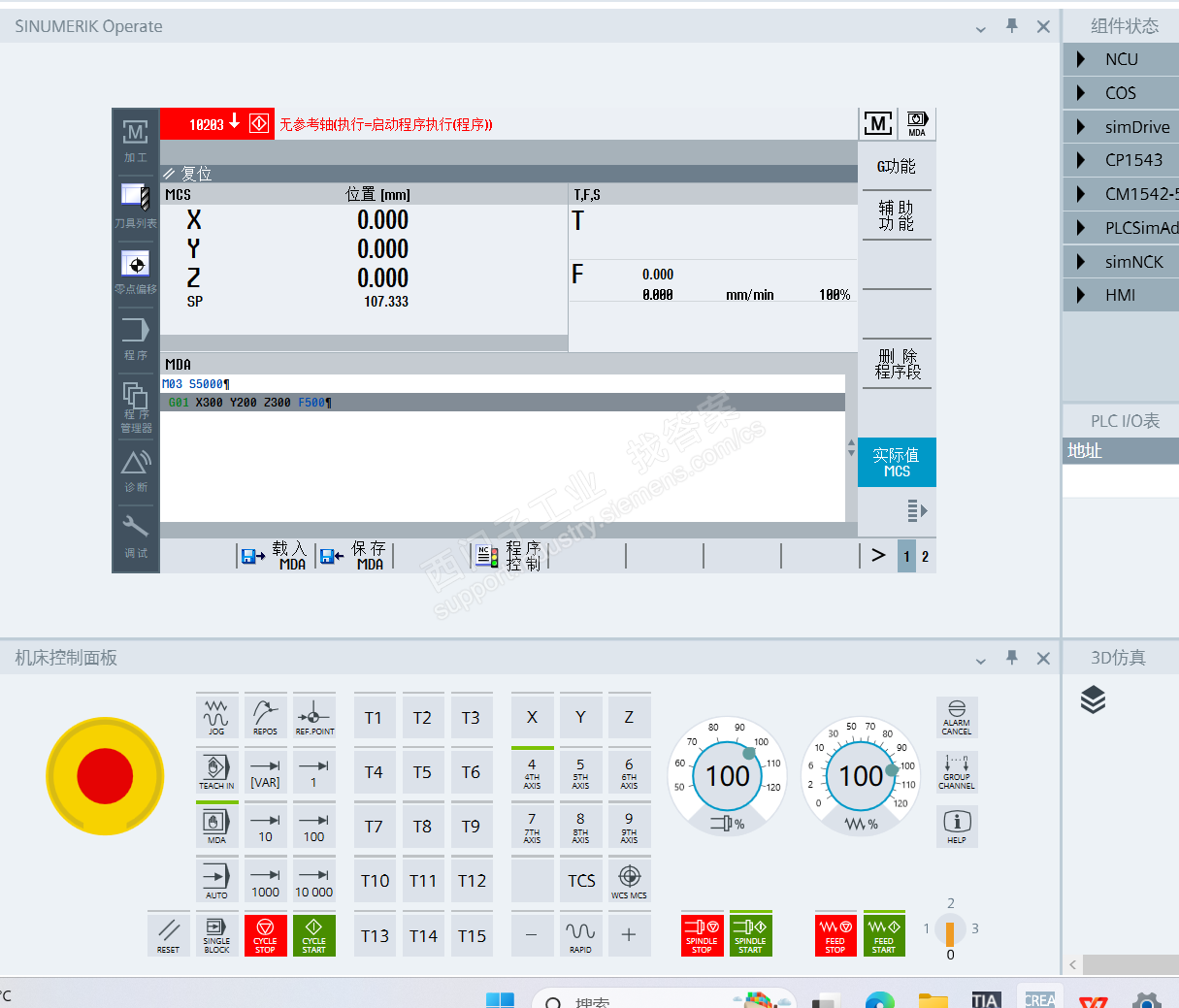The width and height of the screenshot is (1179, 1008).
Task: Expand the PLCSimAd component node
Action: point(1081,228)
